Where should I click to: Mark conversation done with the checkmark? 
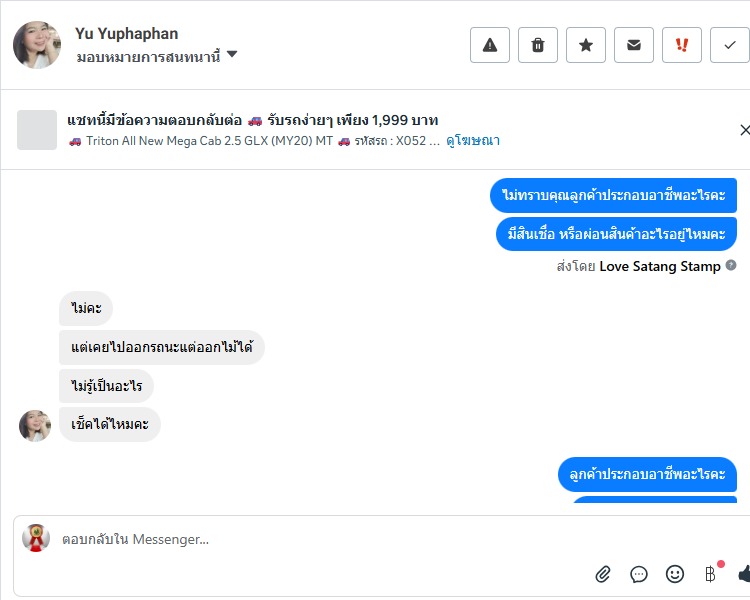pos(729,45)
